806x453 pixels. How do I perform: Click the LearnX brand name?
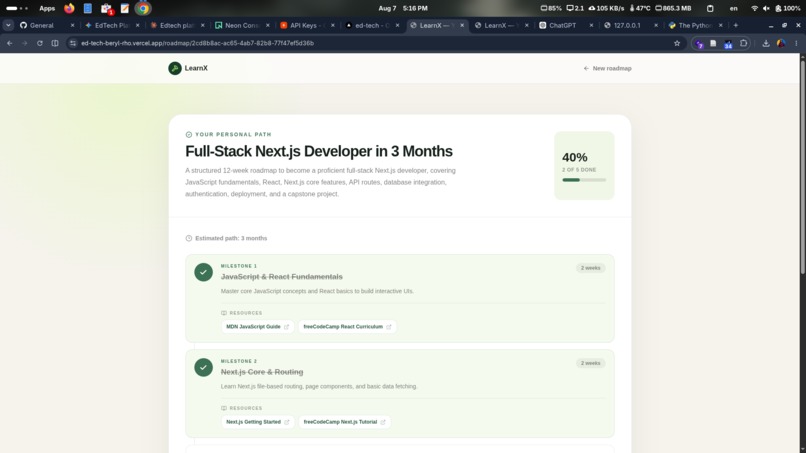[196, 68]
